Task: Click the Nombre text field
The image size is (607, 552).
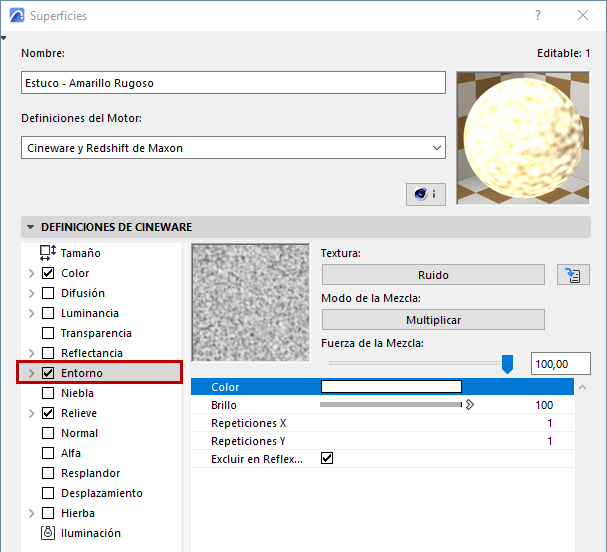Action: [x=233, y=82]
